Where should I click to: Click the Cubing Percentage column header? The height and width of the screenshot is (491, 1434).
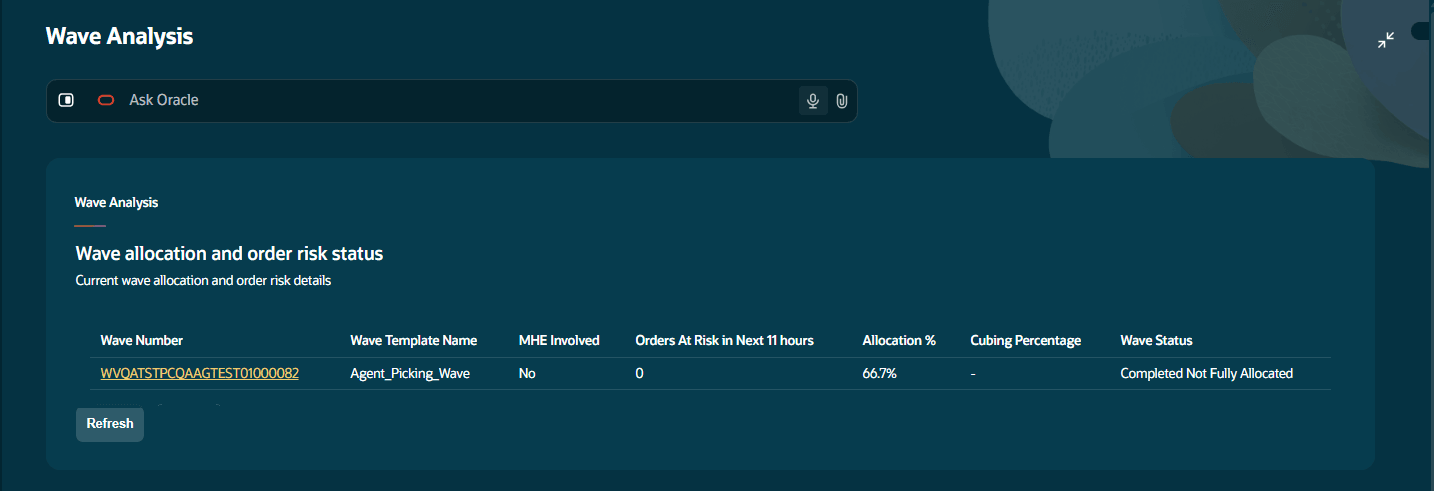pyautogui.click(x=1025, y=340)
